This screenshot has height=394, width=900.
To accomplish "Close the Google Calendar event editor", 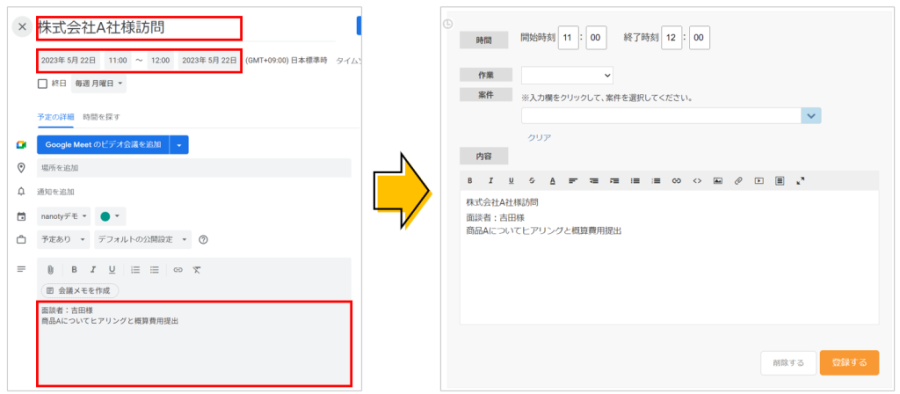I will pos(22,26).
